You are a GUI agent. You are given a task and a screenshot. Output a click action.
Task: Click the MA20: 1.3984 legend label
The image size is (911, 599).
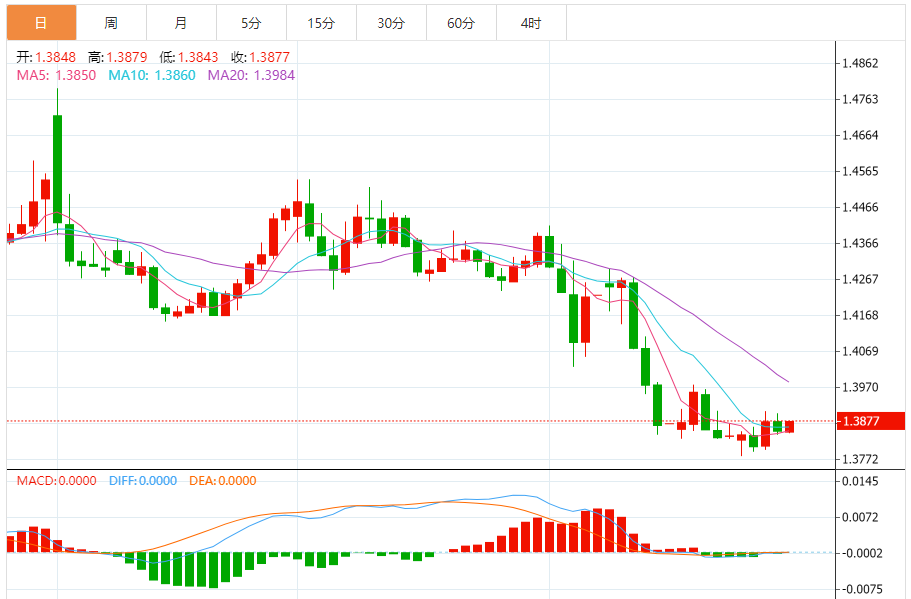pos(251,76)
